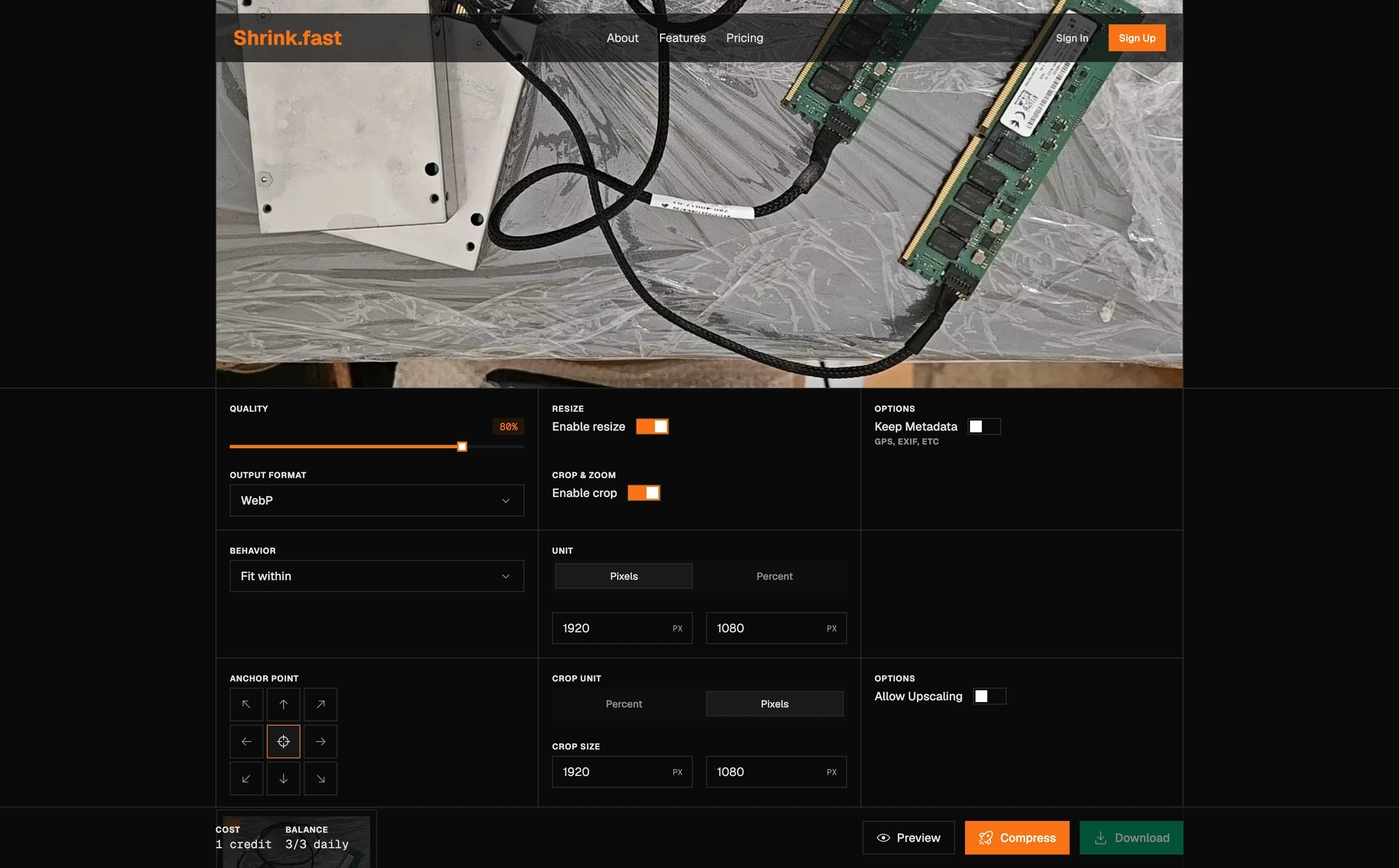Click the quality slider handle
Viewport: 1399px width, 868px height.
(x=462, y=447)
